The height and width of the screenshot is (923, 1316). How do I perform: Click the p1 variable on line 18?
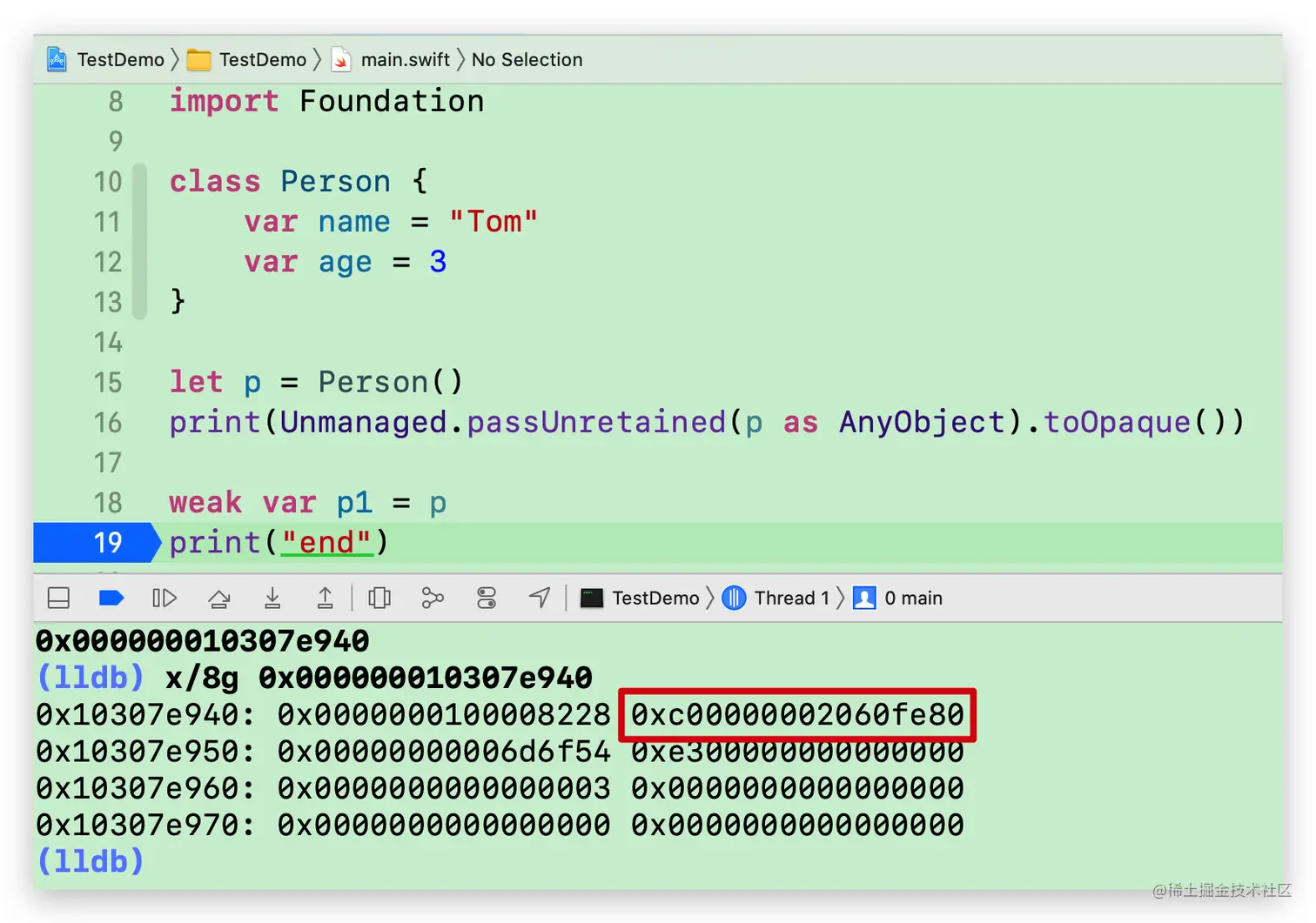354,503
